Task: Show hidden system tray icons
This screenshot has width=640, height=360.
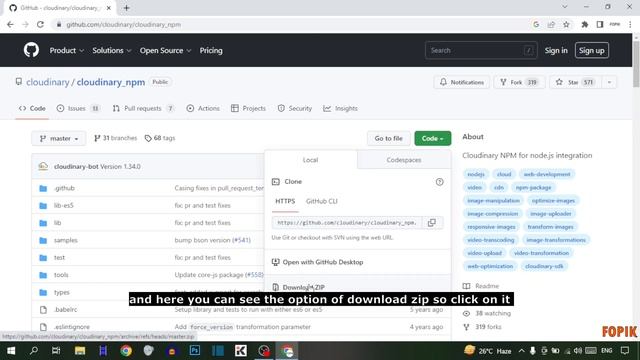Action: pyautogui.click(x=522, y=351)
